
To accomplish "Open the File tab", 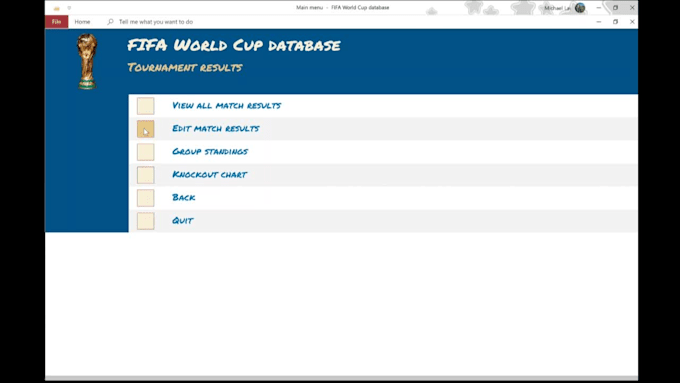I will pos(56,22).
